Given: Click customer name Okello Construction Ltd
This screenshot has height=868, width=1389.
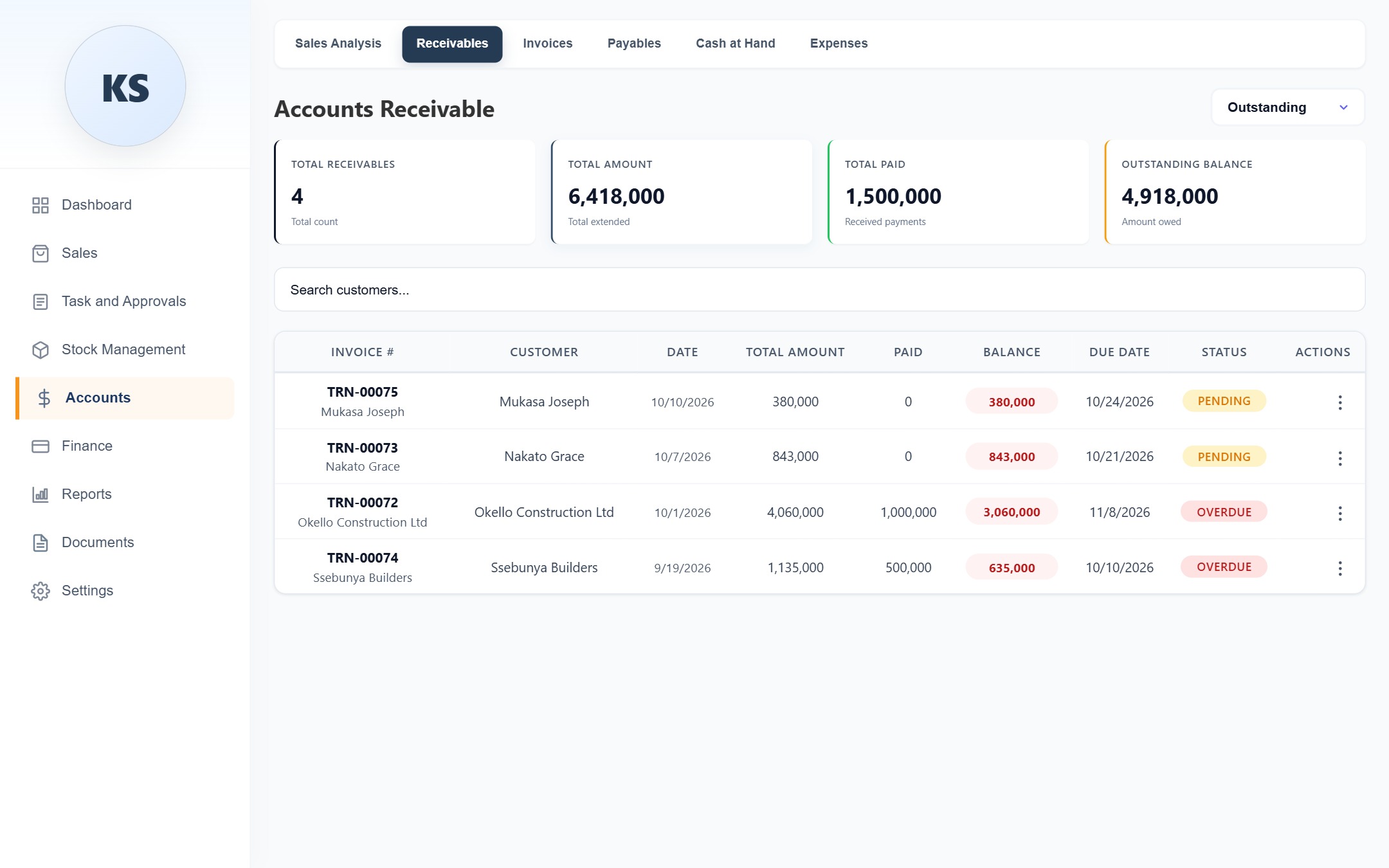Looking at the screenshot, I should (544, 512).
